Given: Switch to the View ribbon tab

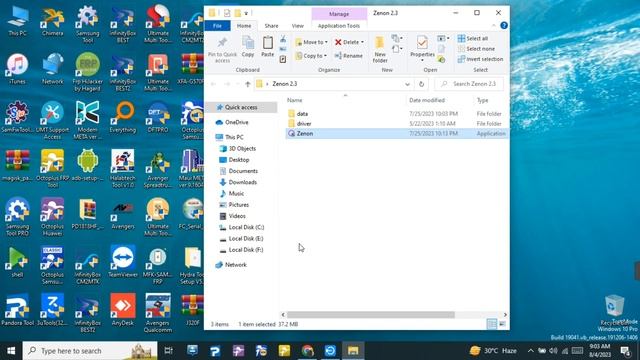Looking at the screenshot, I should tap(298, 26).
